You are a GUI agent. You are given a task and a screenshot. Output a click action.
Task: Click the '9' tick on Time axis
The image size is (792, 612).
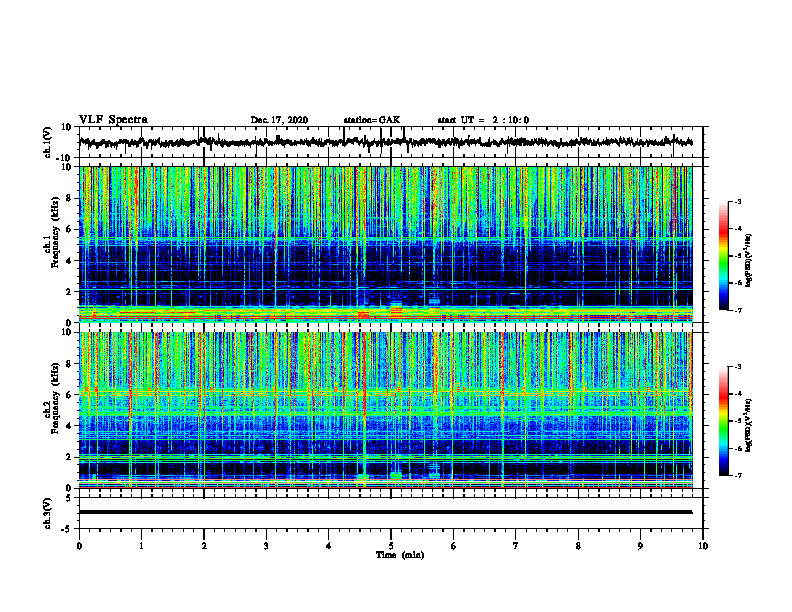640,546
